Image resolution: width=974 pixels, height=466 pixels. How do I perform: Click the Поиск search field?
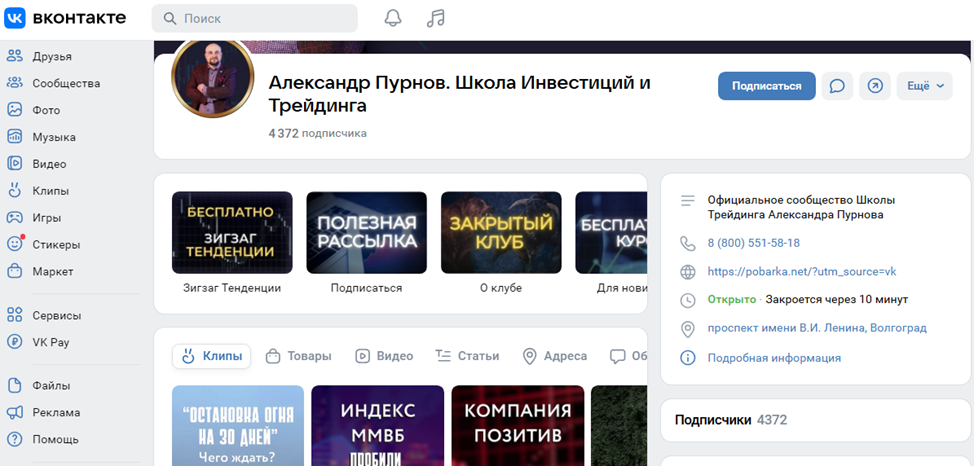pos(255,19)
